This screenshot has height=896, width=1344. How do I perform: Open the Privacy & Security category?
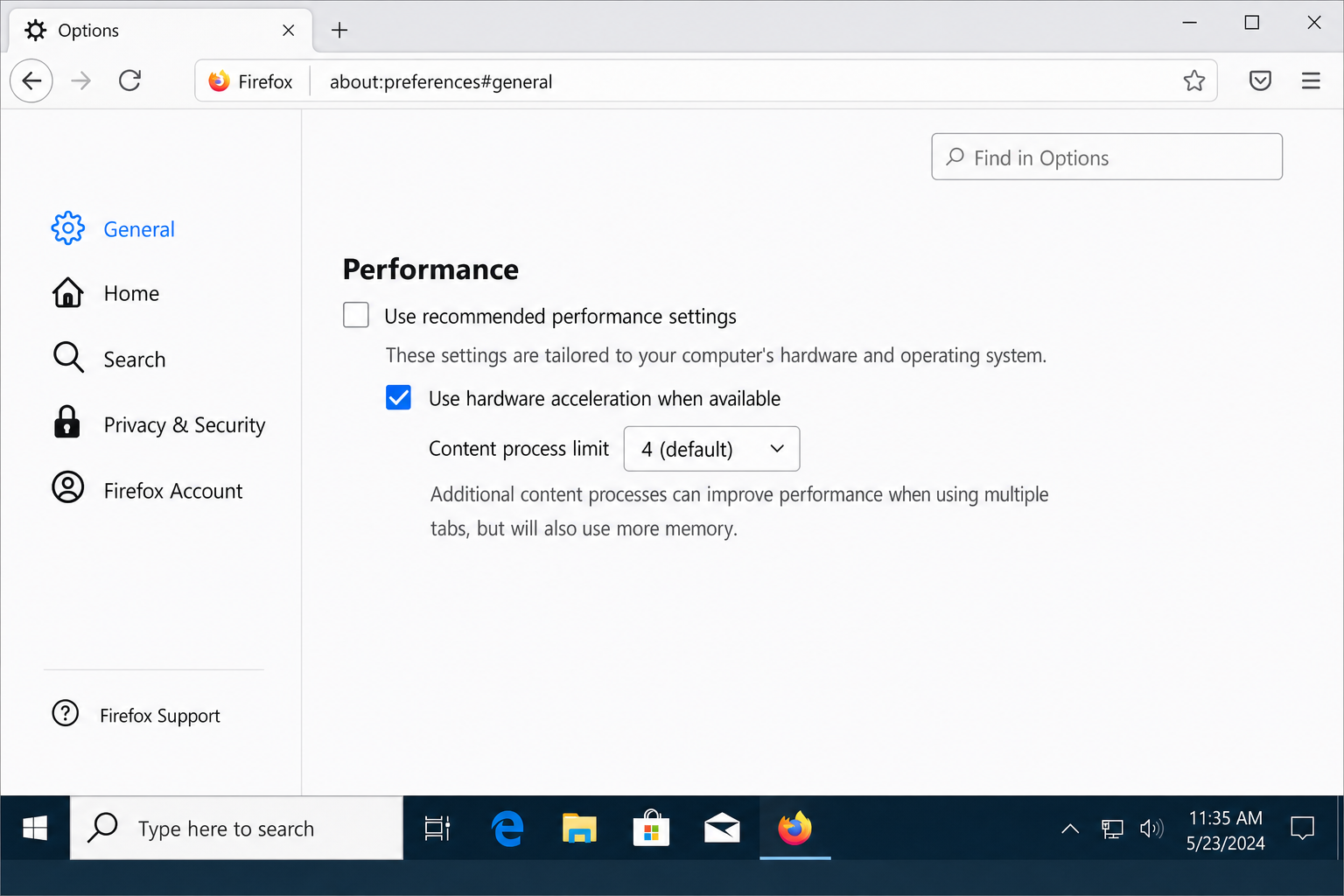pyautogui.click(x=157, y=424)
